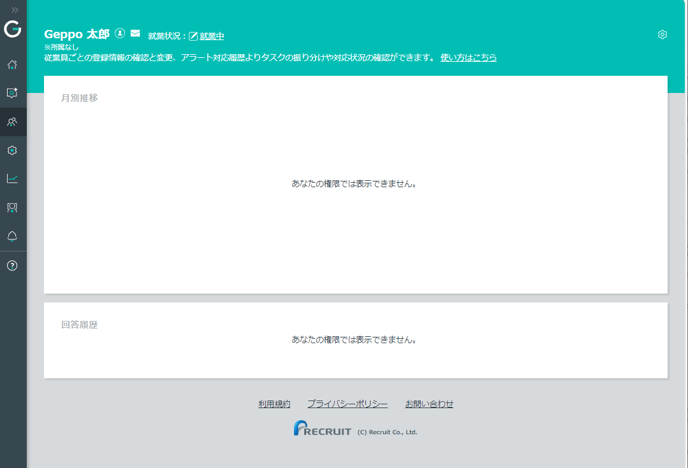
Task: Click the edit pencil icon beside 就業中
Action: (x=193, y=36)
